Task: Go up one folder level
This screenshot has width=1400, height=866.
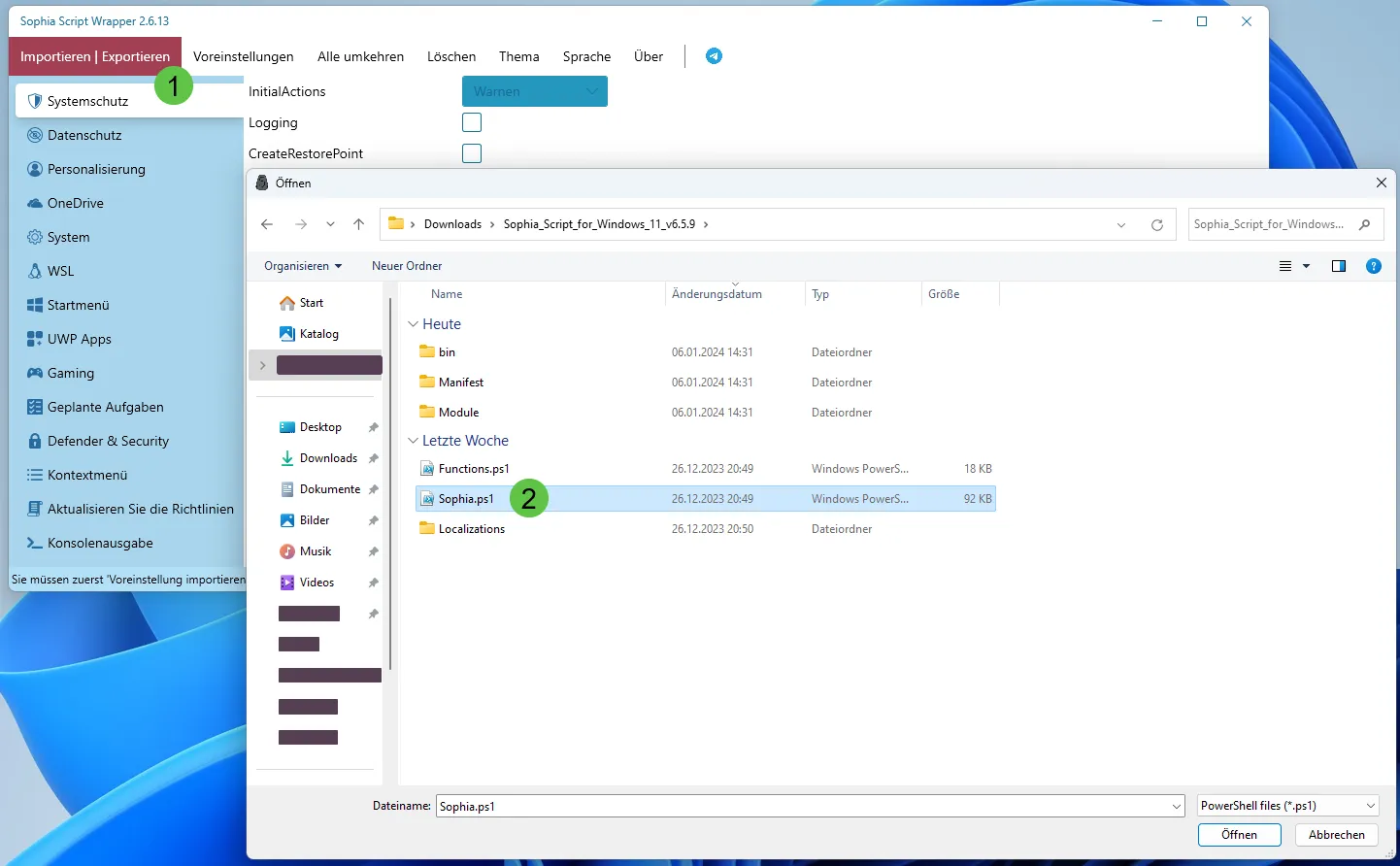Action: [358, 224]
